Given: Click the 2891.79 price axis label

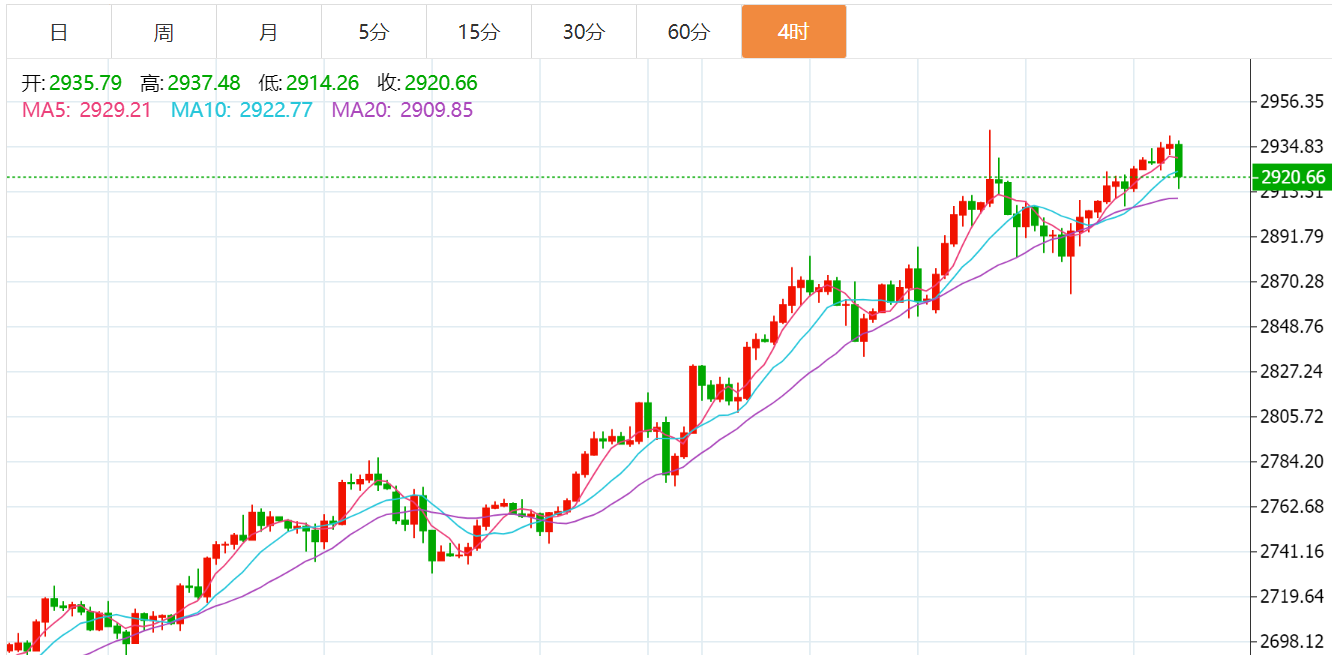Looking at the screenshot, I should 1293,237.
